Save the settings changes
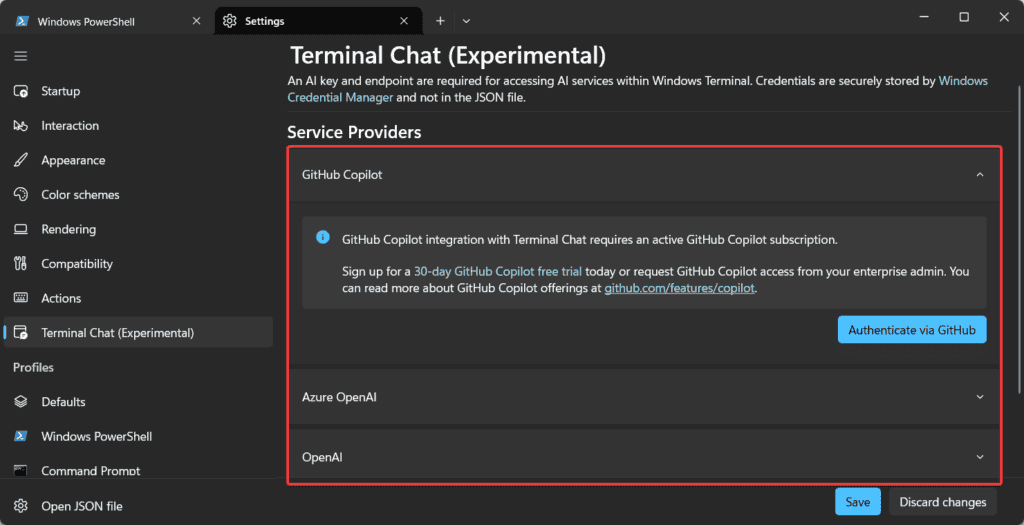Viewport: 1024px width, 525px height. [857, 501]
